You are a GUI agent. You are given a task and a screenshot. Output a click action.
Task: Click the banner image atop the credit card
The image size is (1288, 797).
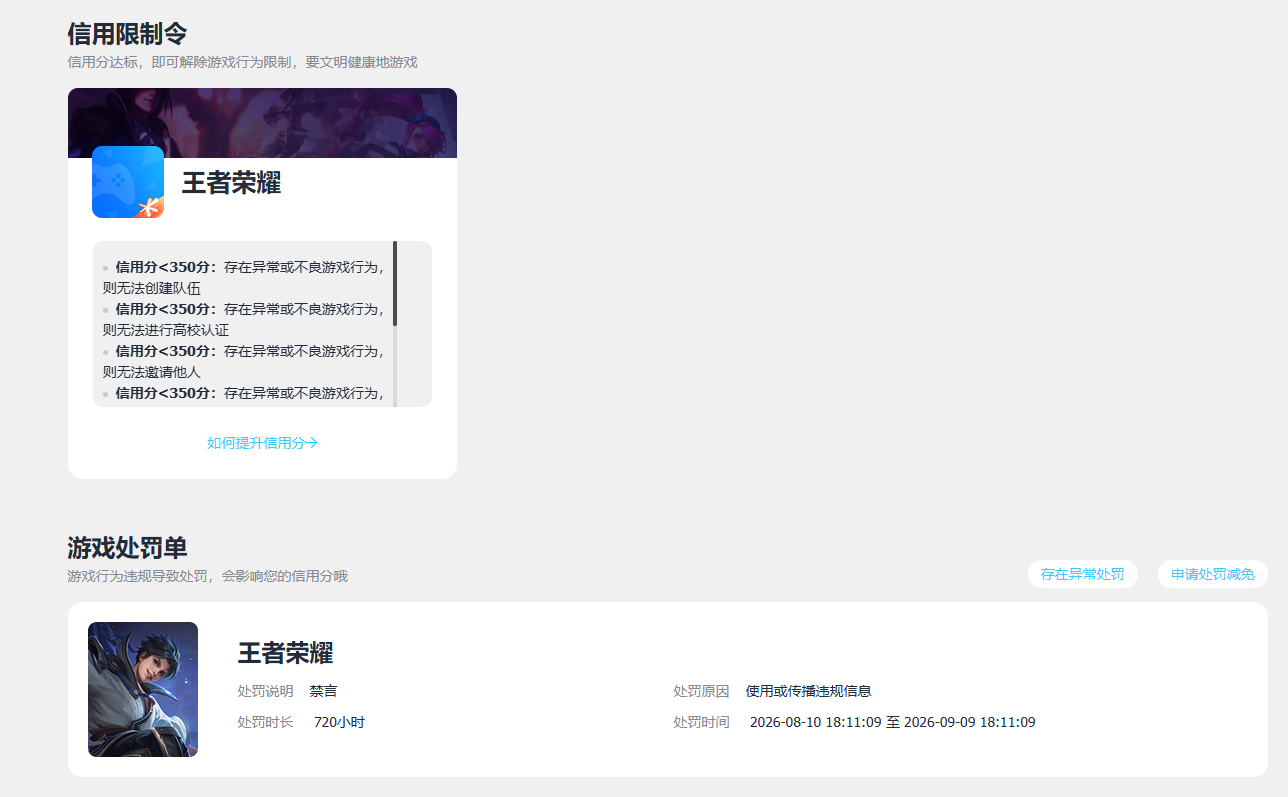(262, 123)
